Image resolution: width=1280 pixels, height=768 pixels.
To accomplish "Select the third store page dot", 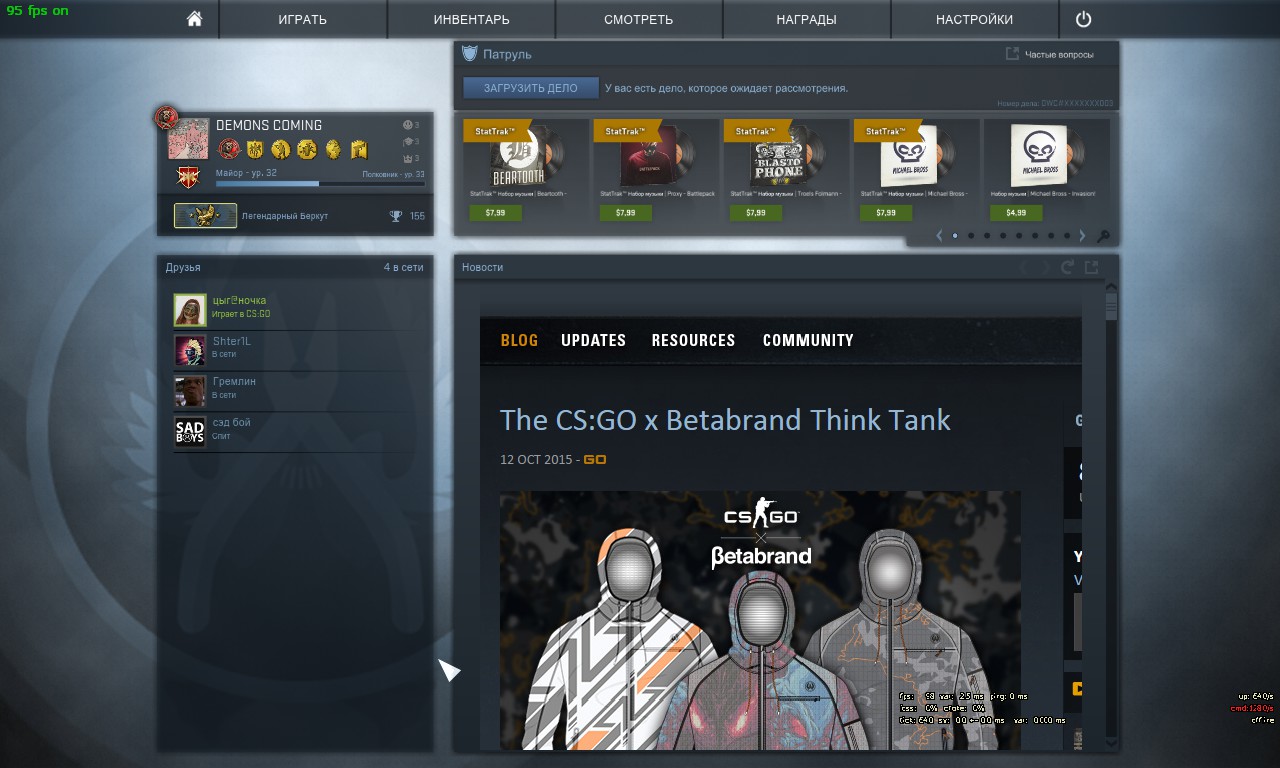I will (x=987, y=236).
